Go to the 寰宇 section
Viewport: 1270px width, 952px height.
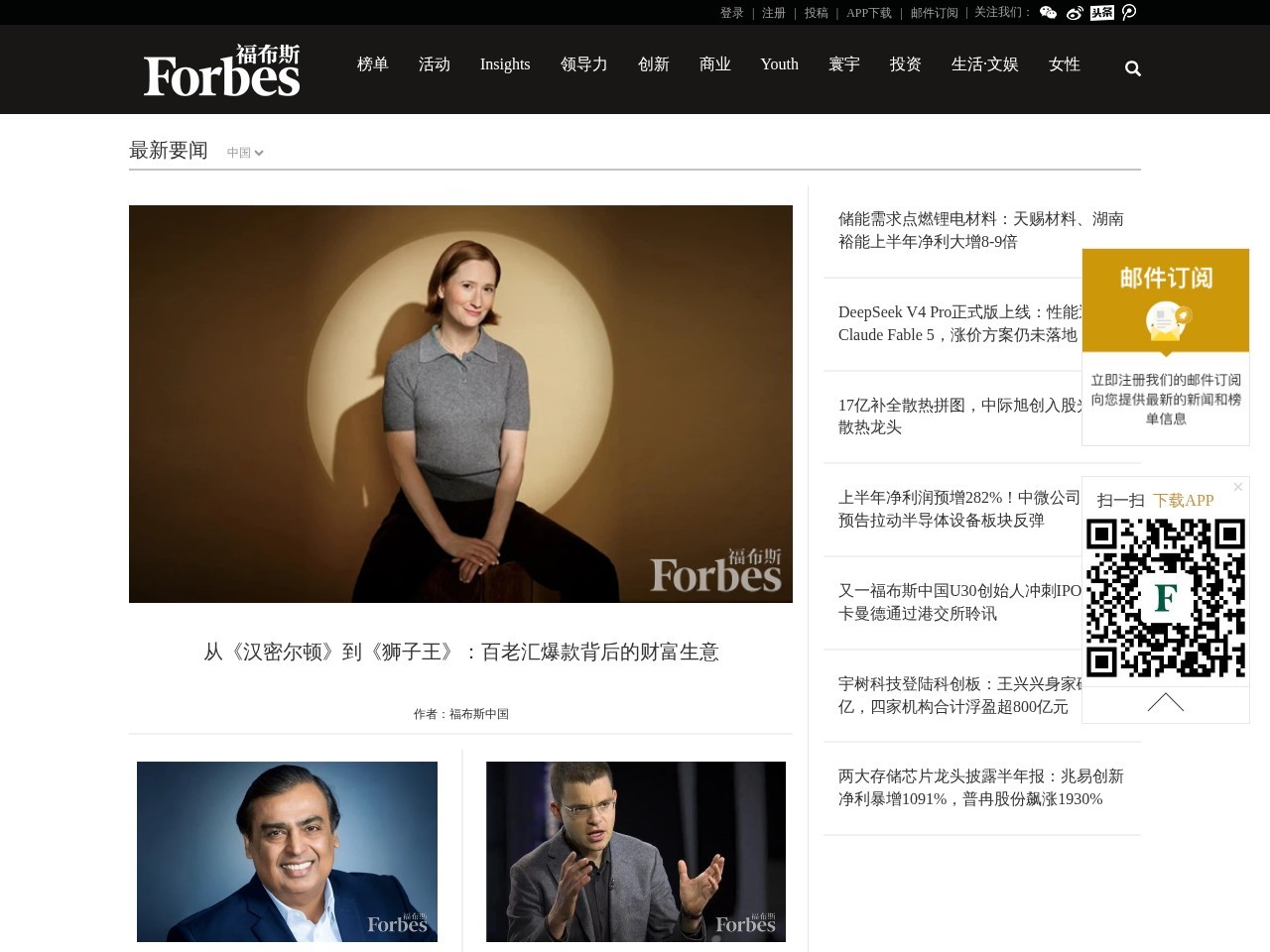[844, 64]
